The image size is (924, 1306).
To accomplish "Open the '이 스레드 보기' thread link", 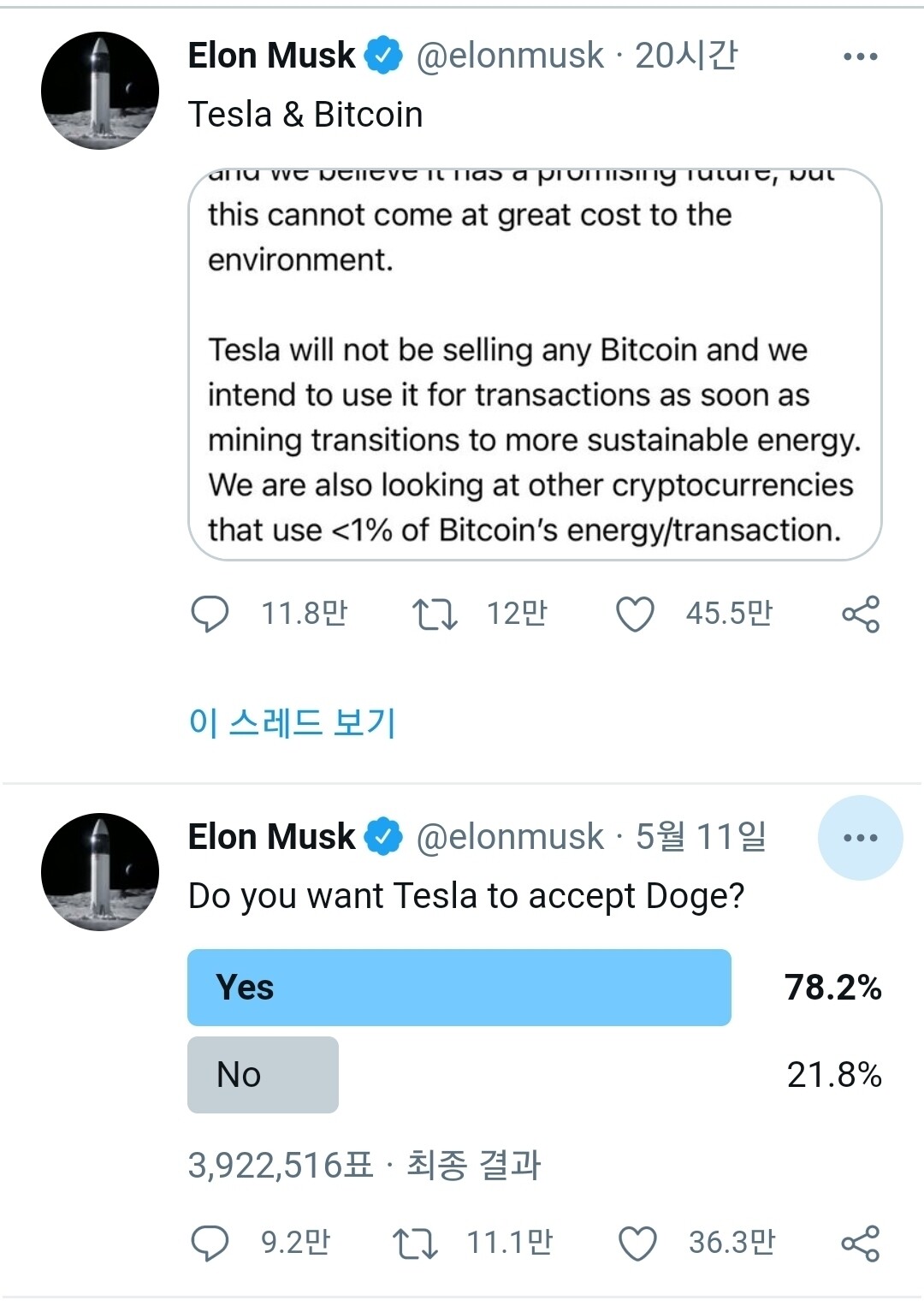I will point(292,722).
